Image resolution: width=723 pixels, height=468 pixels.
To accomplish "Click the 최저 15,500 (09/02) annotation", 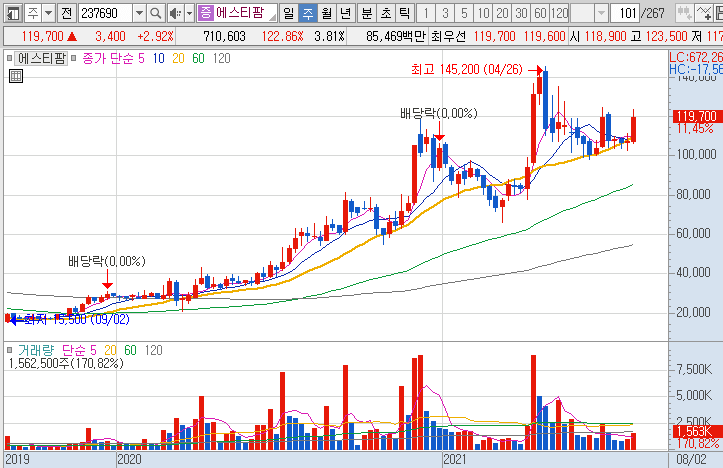I will [x=76, y=319].
